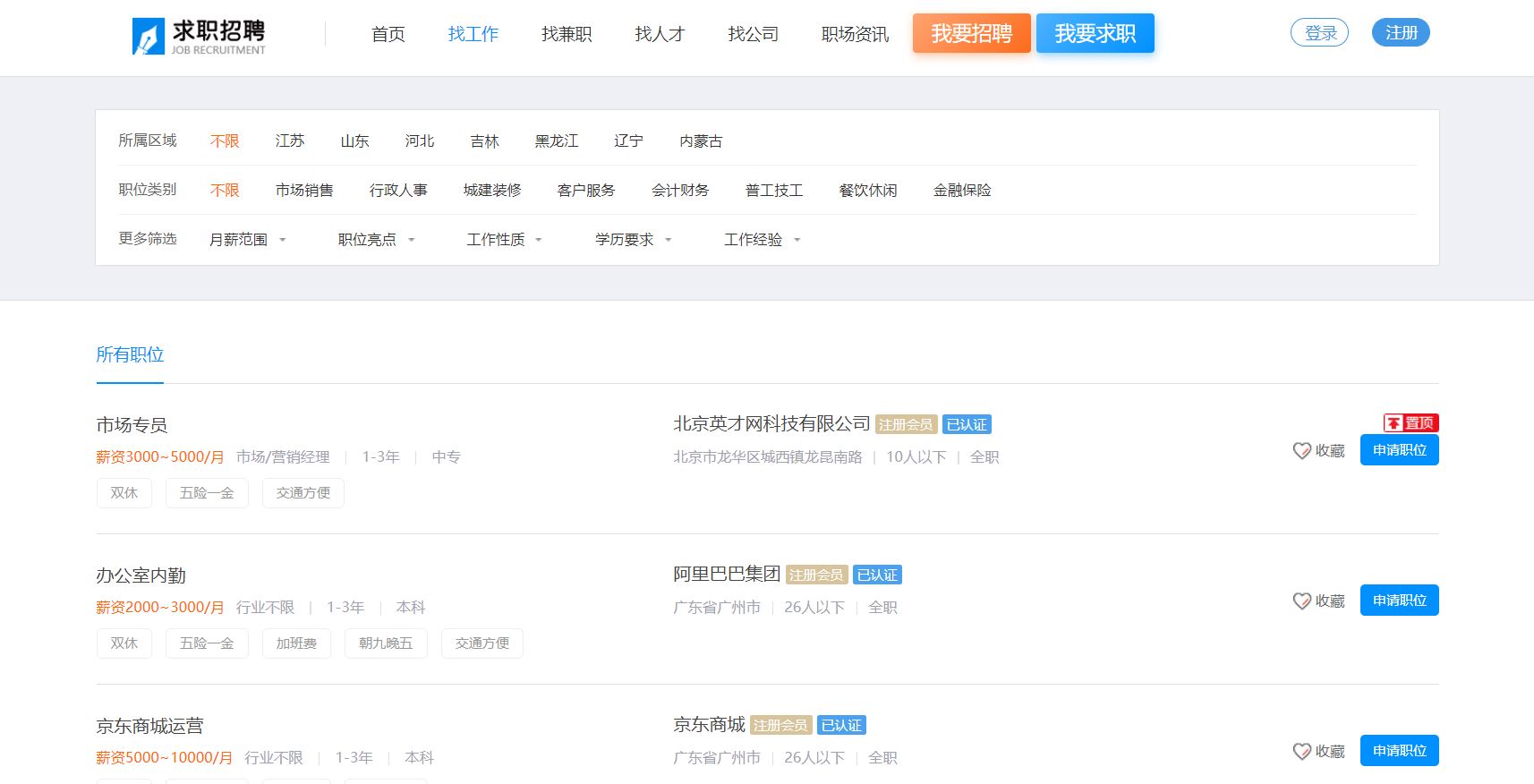1534x784 pixels.
Task: Filter region by 吉林
Action: (484, 141)
